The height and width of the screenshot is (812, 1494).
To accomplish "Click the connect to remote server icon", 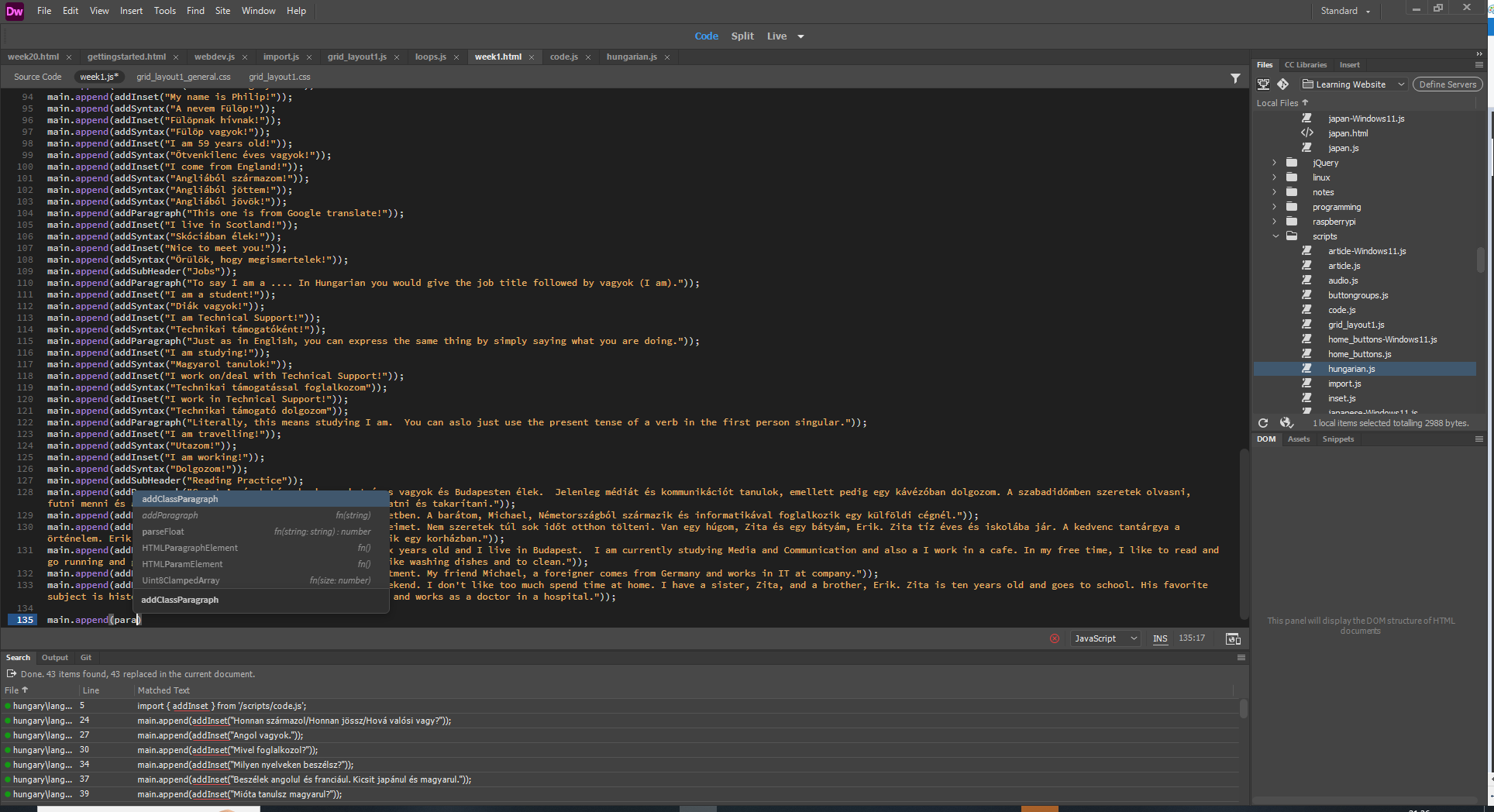I will click(x=1263, y=84).
